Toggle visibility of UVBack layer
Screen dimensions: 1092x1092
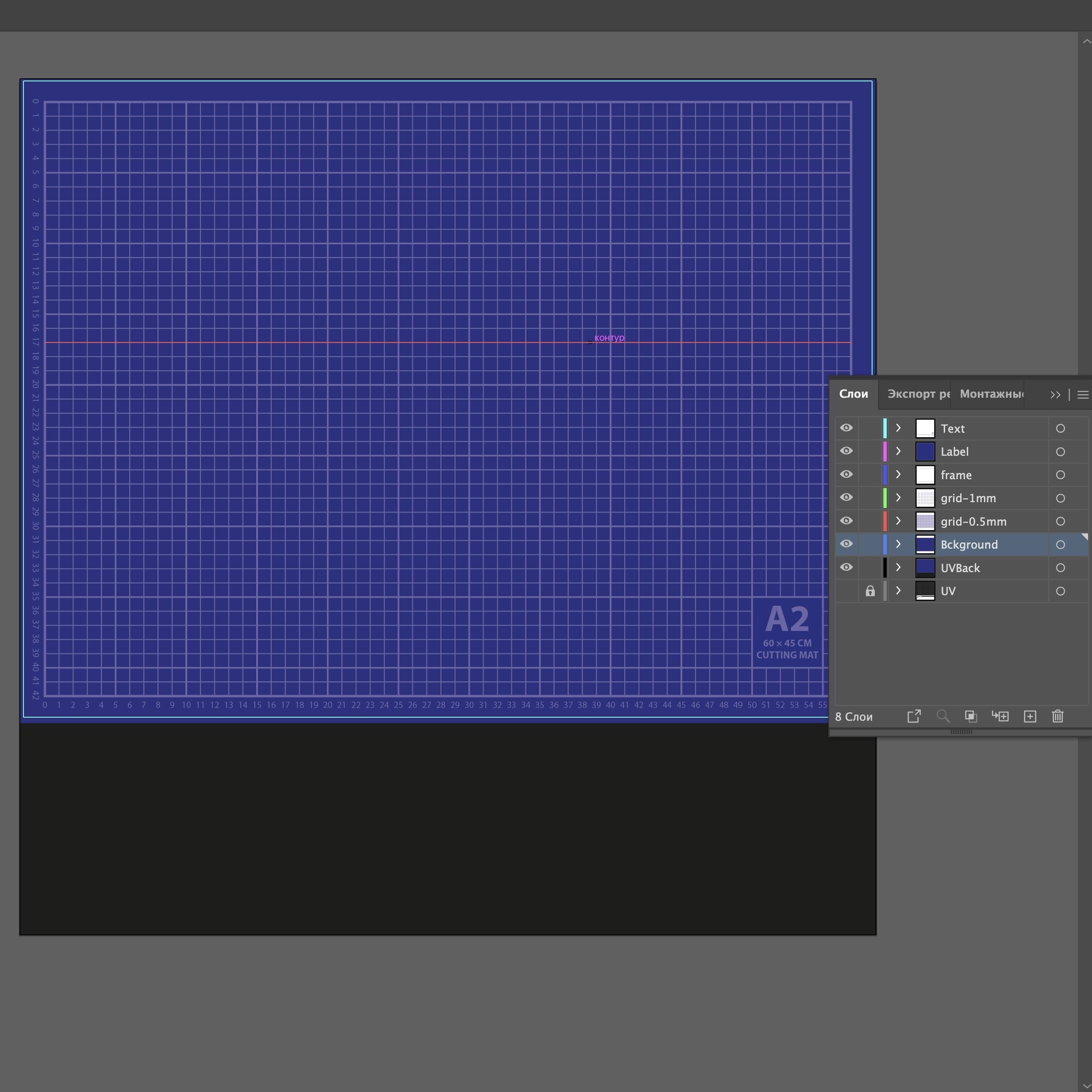pyautogui.click(x=846, y=568)
